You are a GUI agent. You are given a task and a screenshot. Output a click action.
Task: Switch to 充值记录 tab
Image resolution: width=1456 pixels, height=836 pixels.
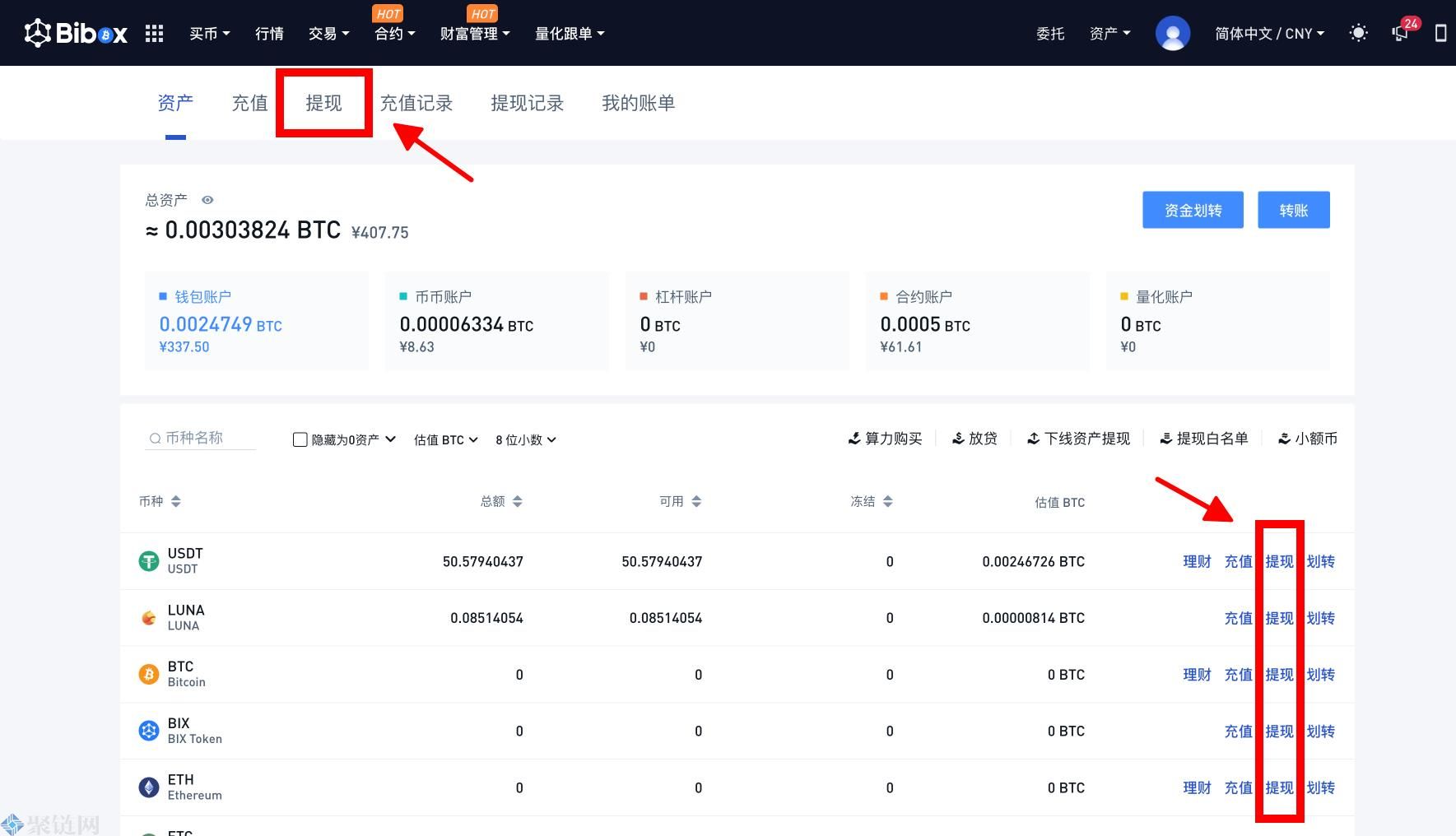[x=416, y=103]
